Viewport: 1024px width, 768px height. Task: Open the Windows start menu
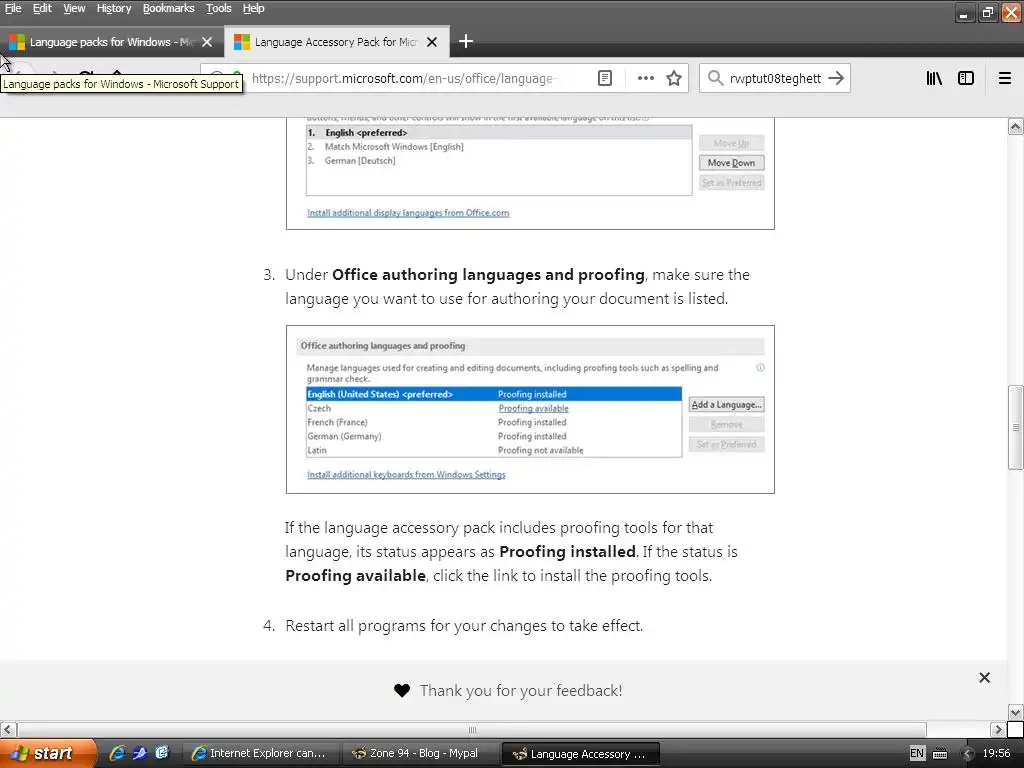(x=48, y=754)
